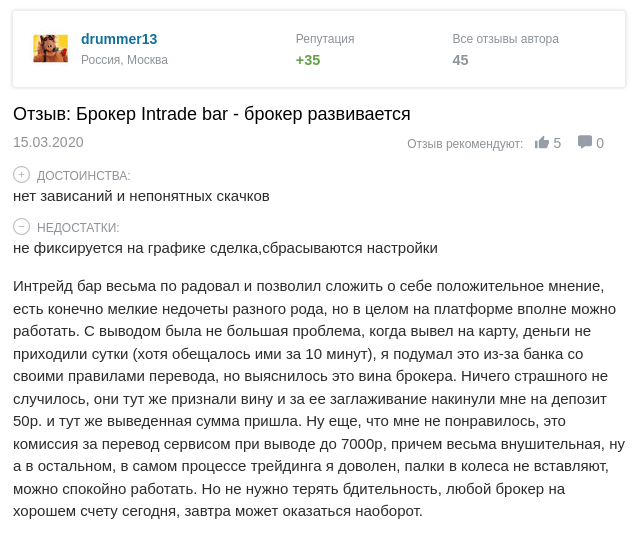The height and width of the screenshot is (533, 634).
Task: Open all author reviews count 45
Action: [x=460, y=60]
